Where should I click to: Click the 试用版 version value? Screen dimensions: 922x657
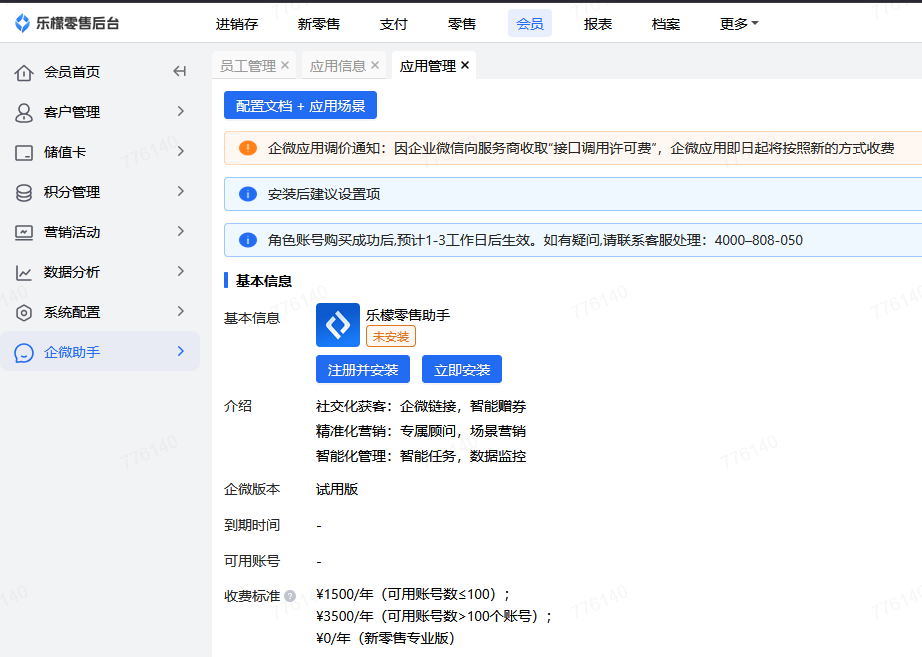point(337,489)
